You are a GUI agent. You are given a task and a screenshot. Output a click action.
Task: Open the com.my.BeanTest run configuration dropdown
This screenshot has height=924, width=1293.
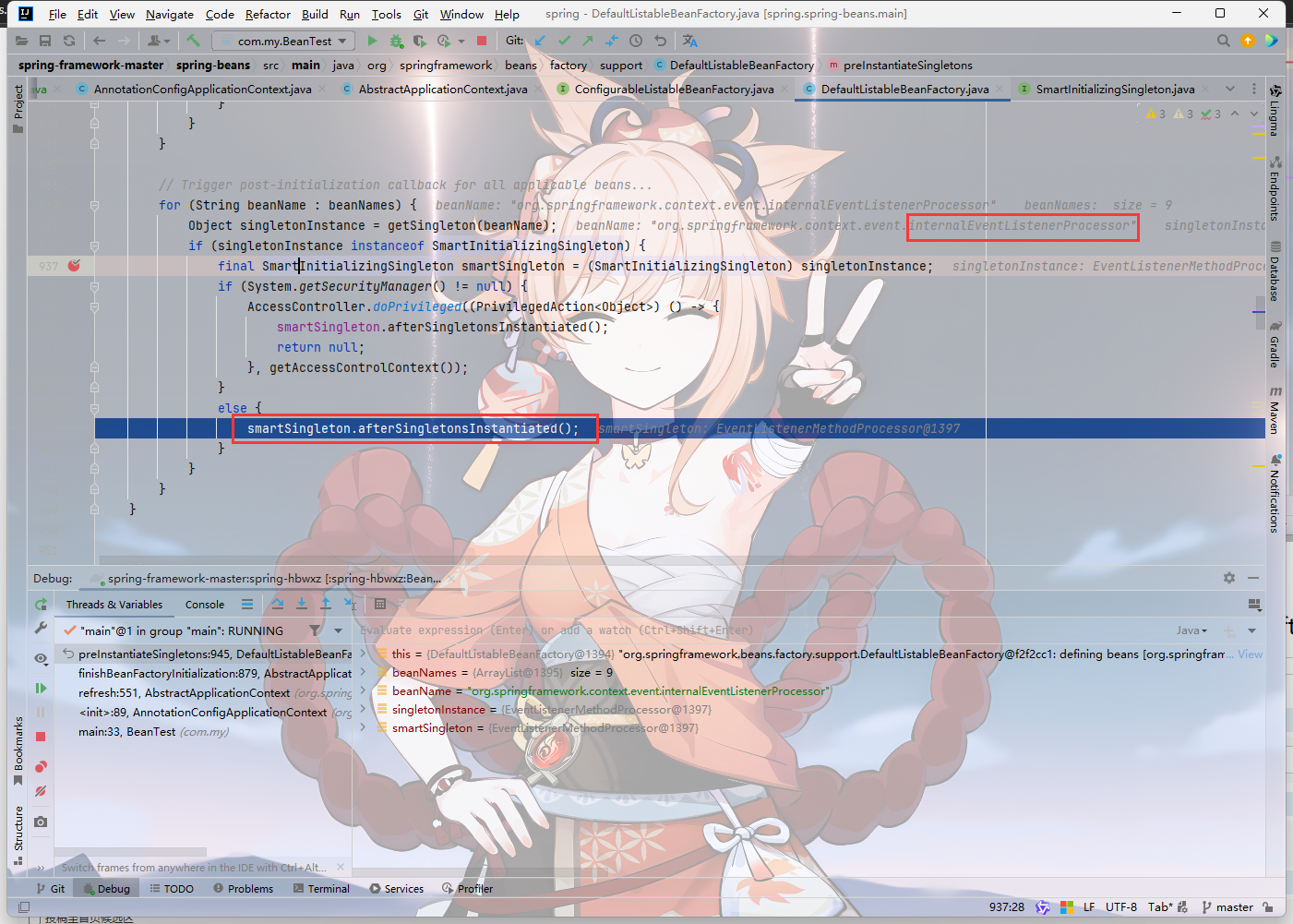[x=284, y=41]
